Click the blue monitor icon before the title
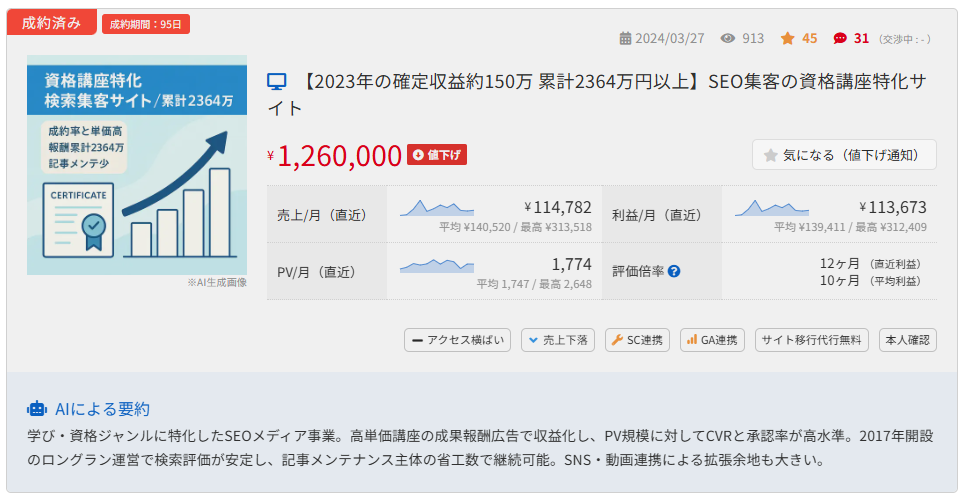 [277, 82]
